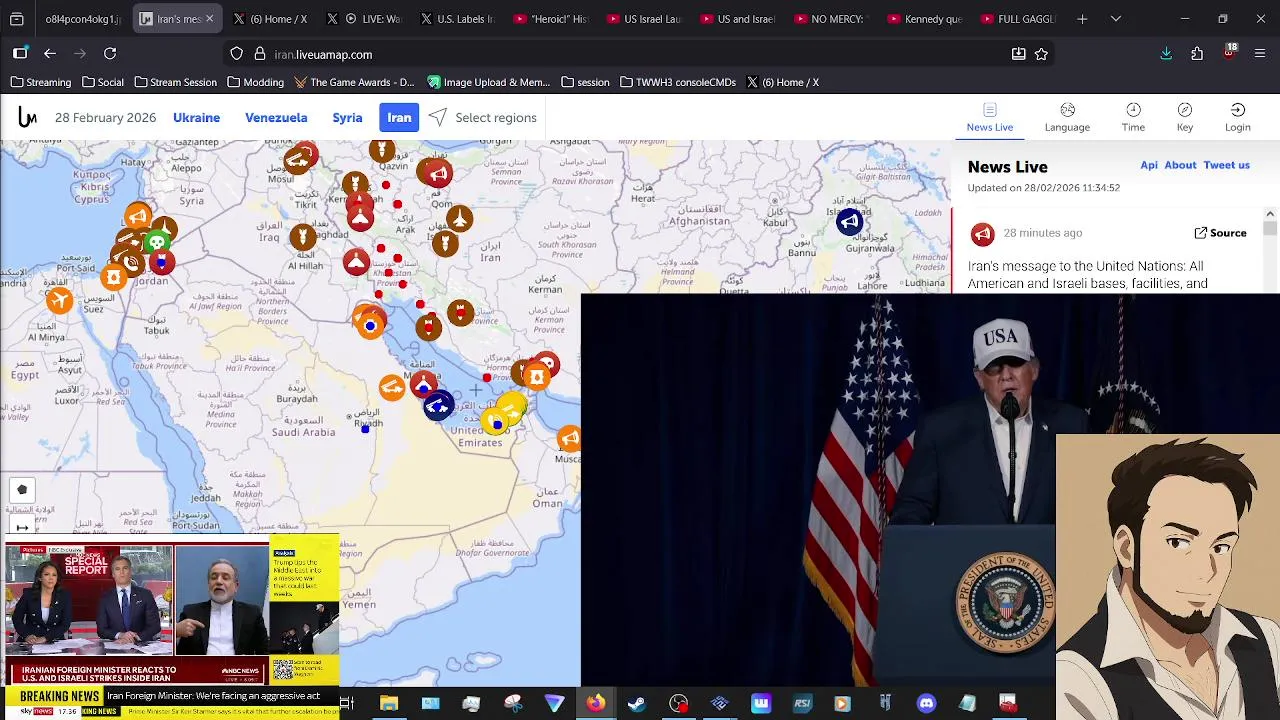This screenshot has width=1280, height=720.
Task: Expand the Stream Session bookmarks folder
Action: tap(175, 82)
